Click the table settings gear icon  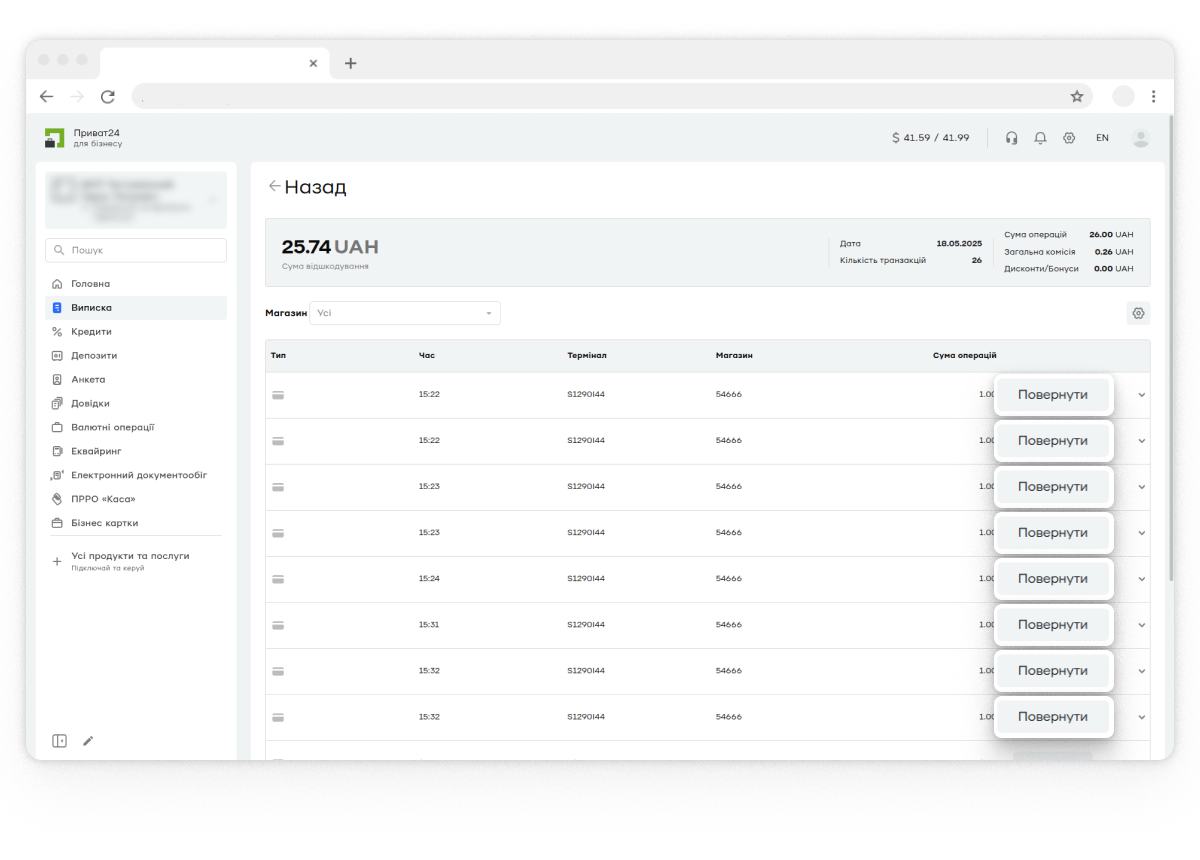click(x=1138, y=313)
